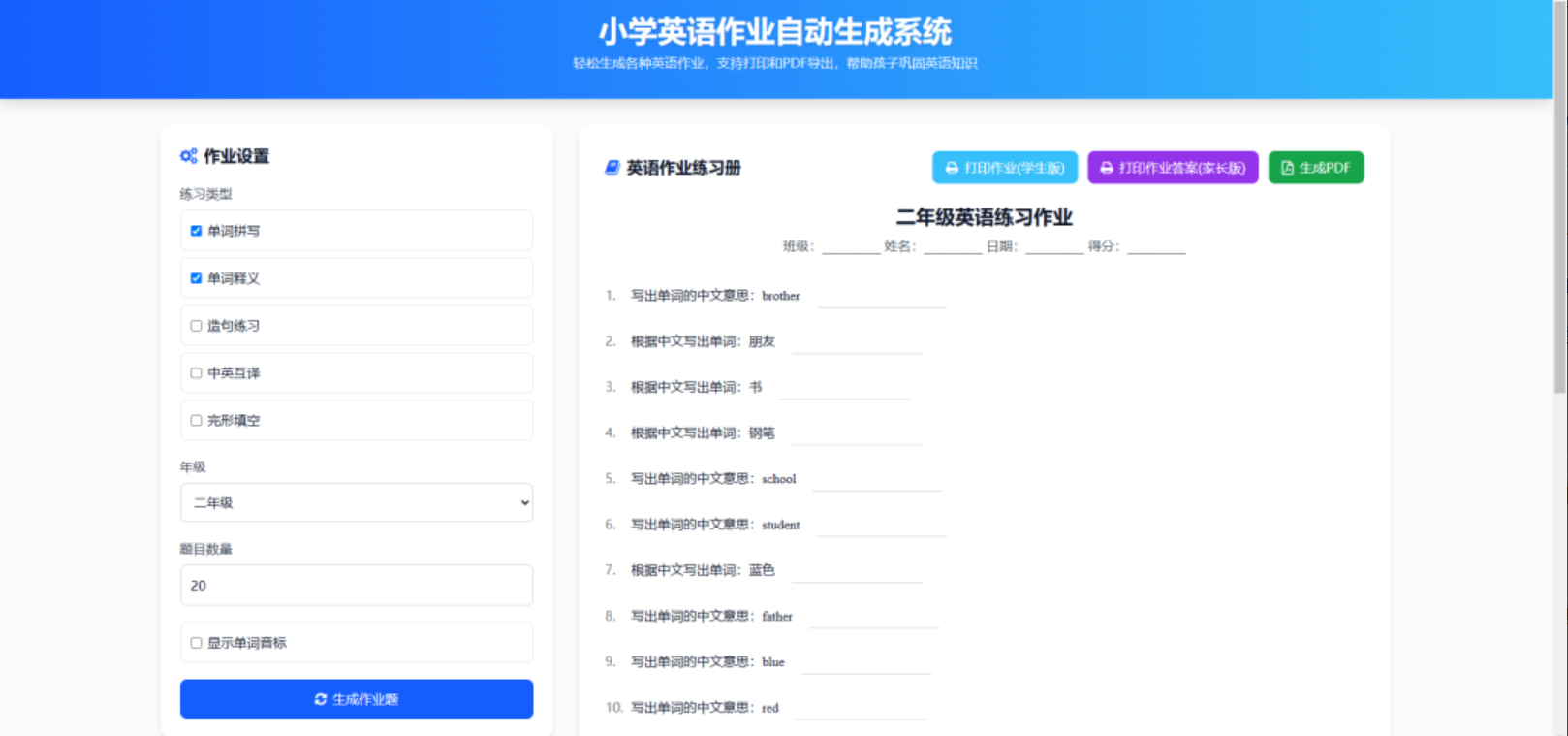The image size is (1568, 736).
Task: Click question 5 word school
Action: pyautogui.click(x=779, y=479)
